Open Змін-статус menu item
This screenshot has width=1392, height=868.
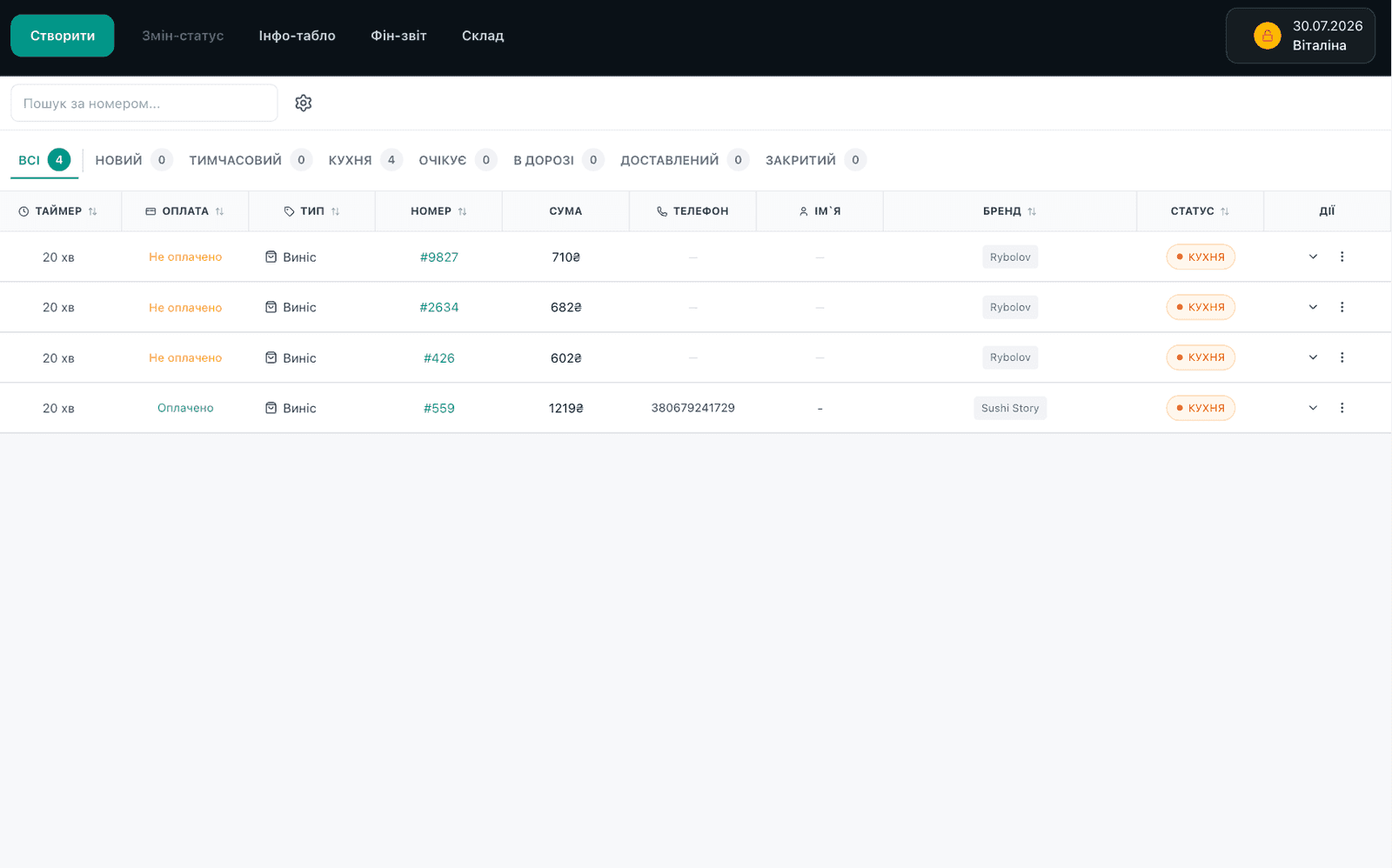click(x=183, y=36)
